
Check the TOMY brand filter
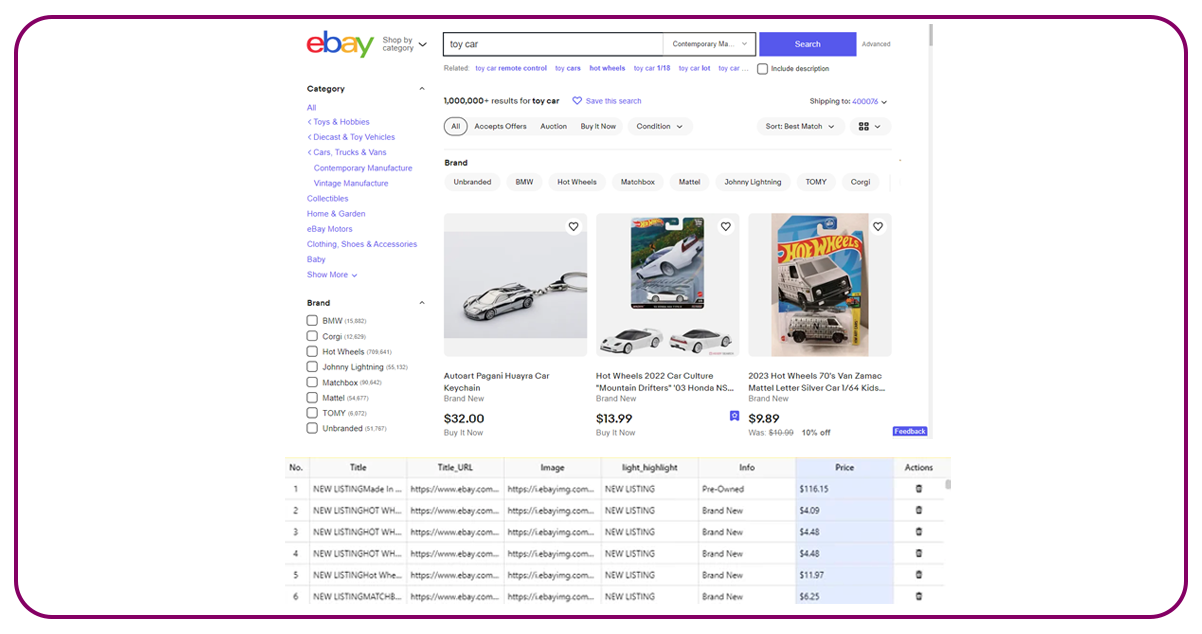(312, 413)
